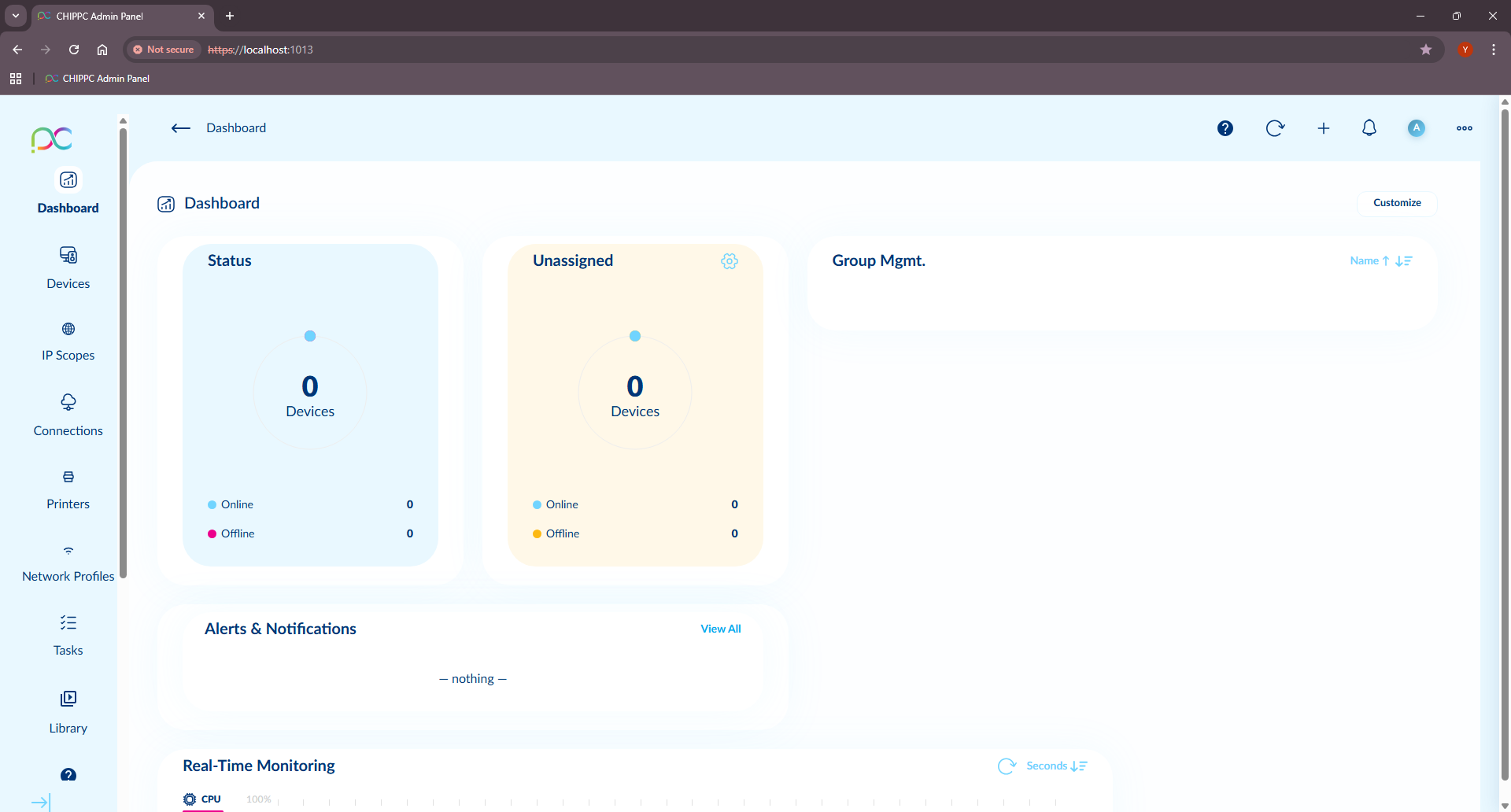
Task: Open the browser profile menu
Action: click(1465, 49)
